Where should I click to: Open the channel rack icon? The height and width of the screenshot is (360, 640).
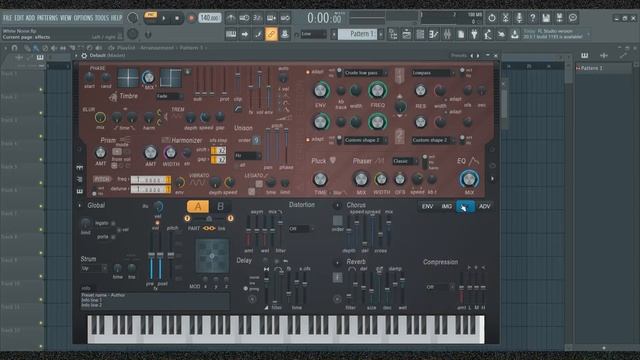420,35
